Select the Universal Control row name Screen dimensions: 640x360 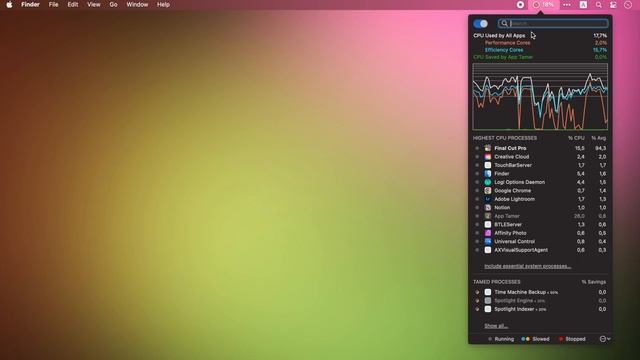(x=514, y=241)
